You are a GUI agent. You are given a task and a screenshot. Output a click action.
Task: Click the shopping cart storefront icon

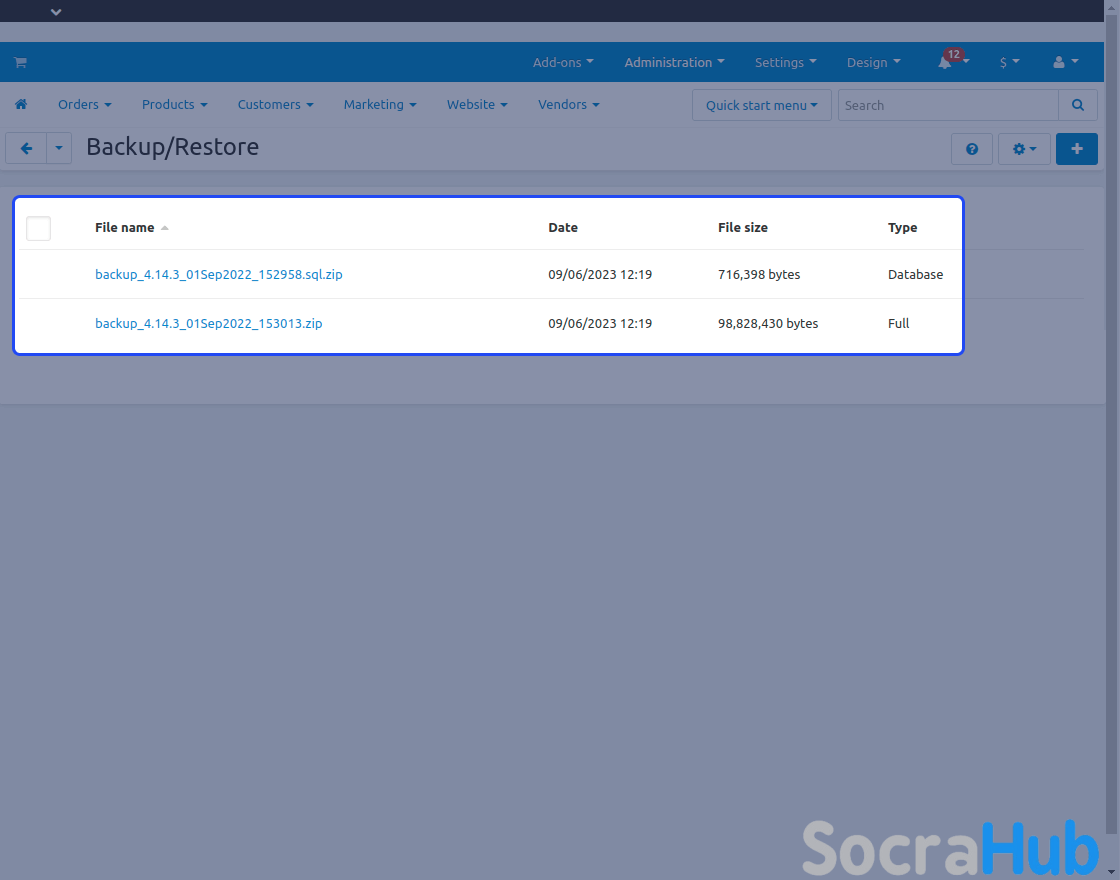click(20, 62)
